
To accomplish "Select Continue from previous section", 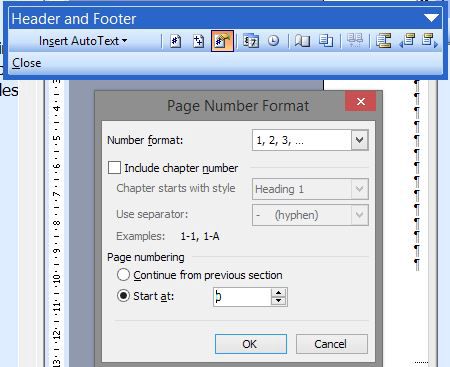I will pyautogui.click(x=123, y=275).
